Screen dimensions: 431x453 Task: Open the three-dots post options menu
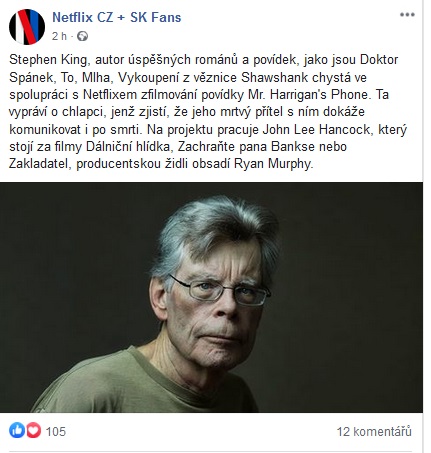(407, 15)
